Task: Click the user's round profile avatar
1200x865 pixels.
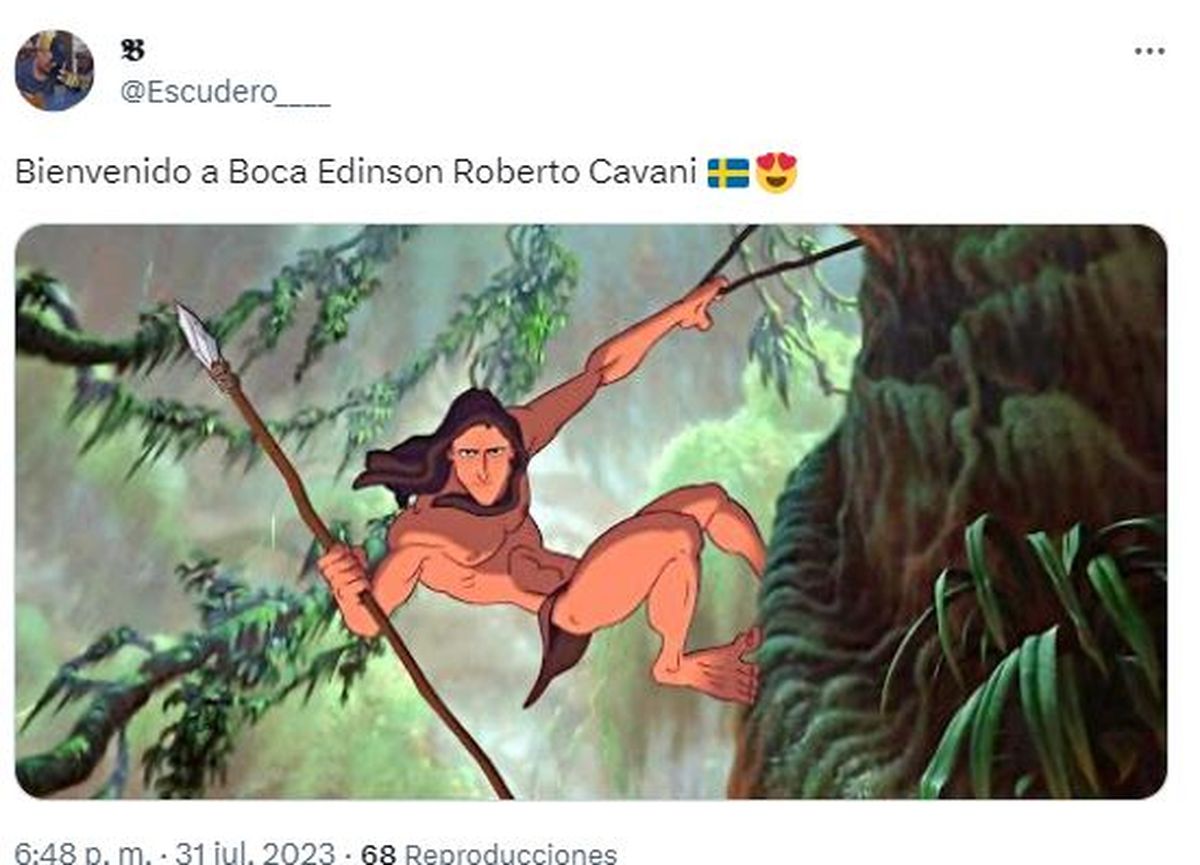Action: tap(54, 69)
